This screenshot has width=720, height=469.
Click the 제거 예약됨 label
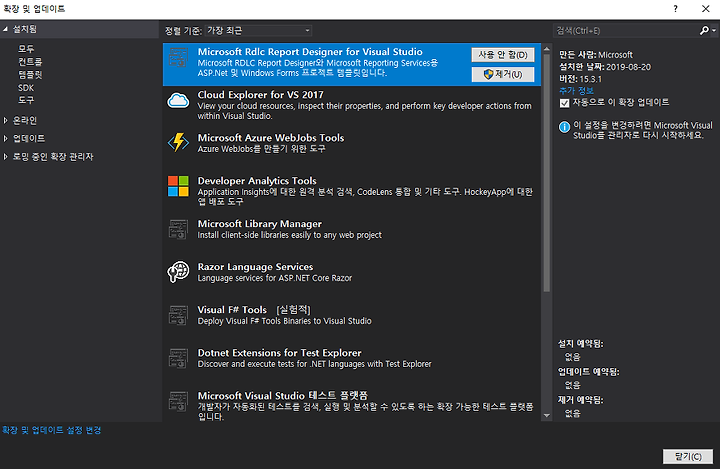(580, 400)
